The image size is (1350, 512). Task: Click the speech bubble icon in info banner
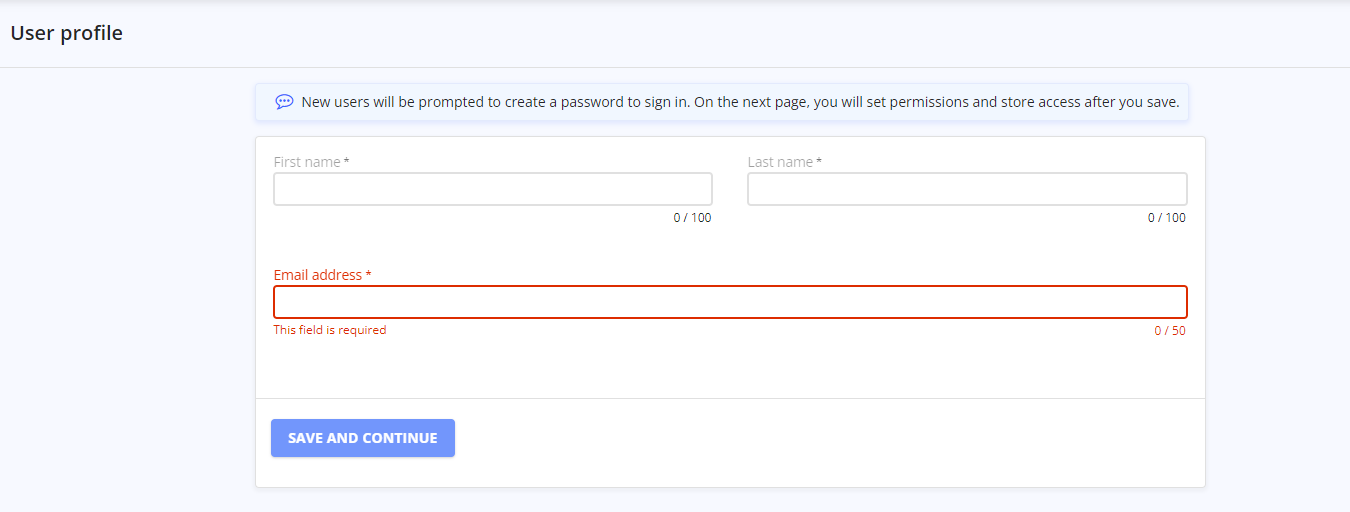pos(284,102)
